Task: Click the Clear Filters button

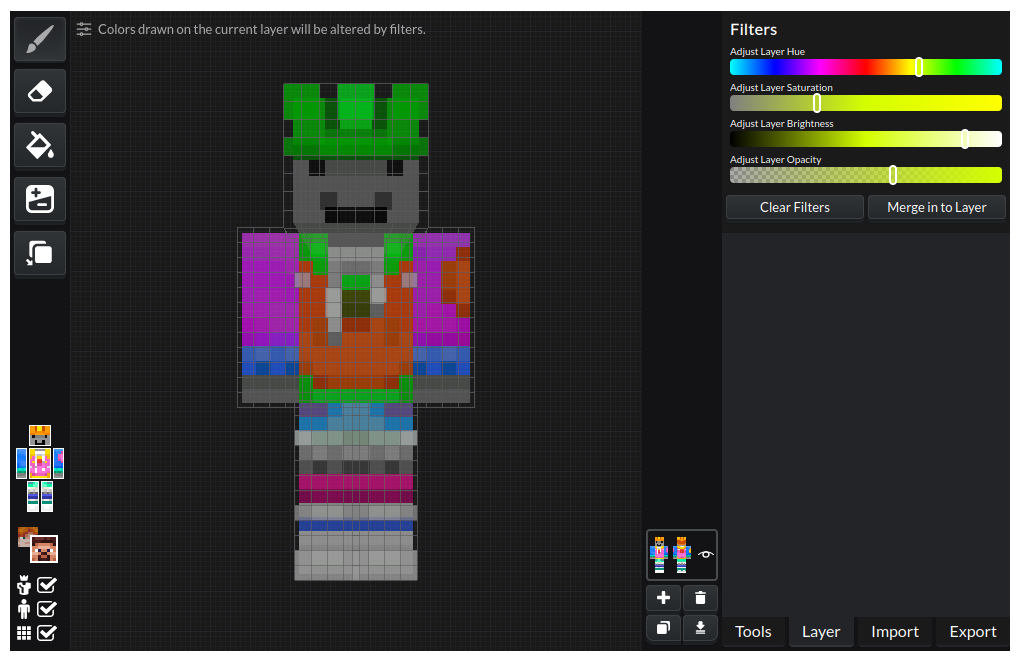Action: tap(794, 207)
